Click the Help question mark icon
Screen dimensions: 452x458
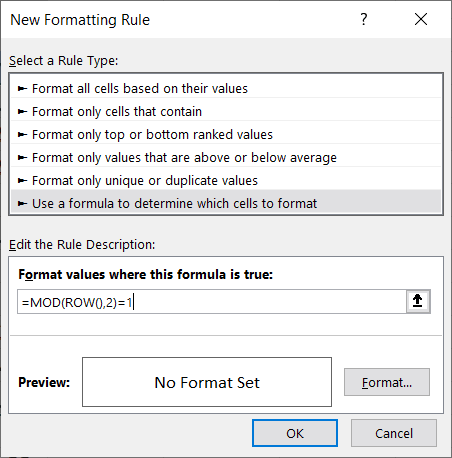pos(364,19)
